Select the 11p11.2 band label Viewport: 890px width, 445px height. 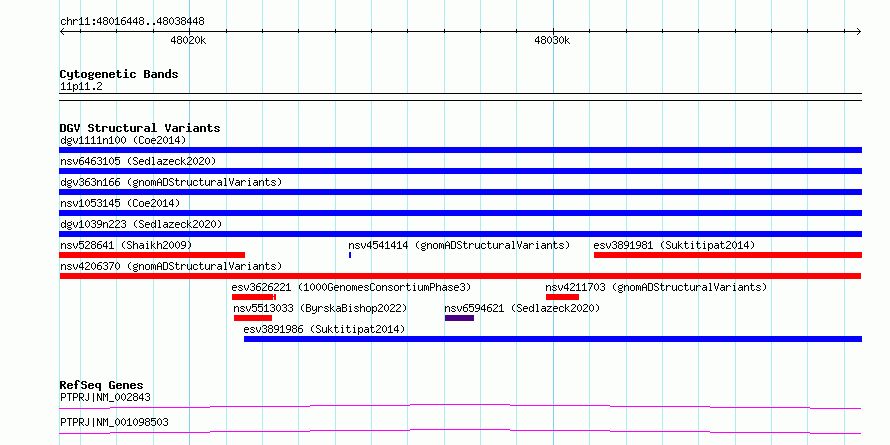click(x=81, y=87)
